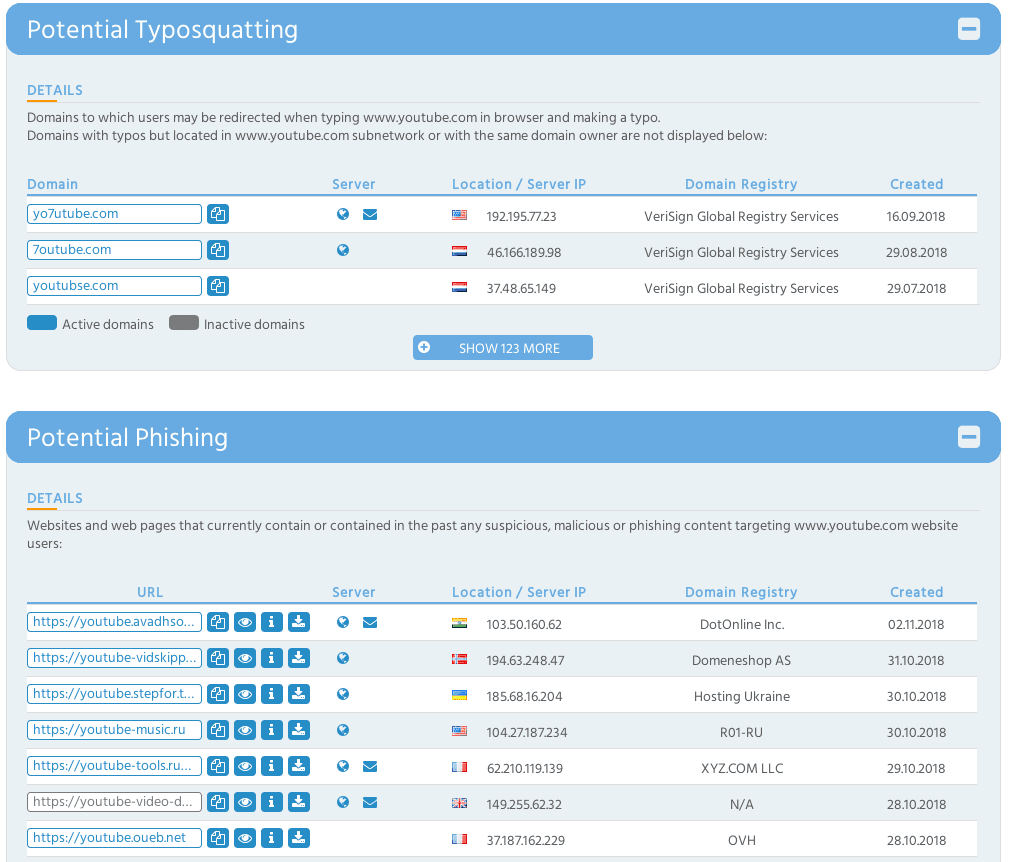1020x862 pixels.
Task: Select the Hosting Ukraine registry cell
Action: click(742, 697)
